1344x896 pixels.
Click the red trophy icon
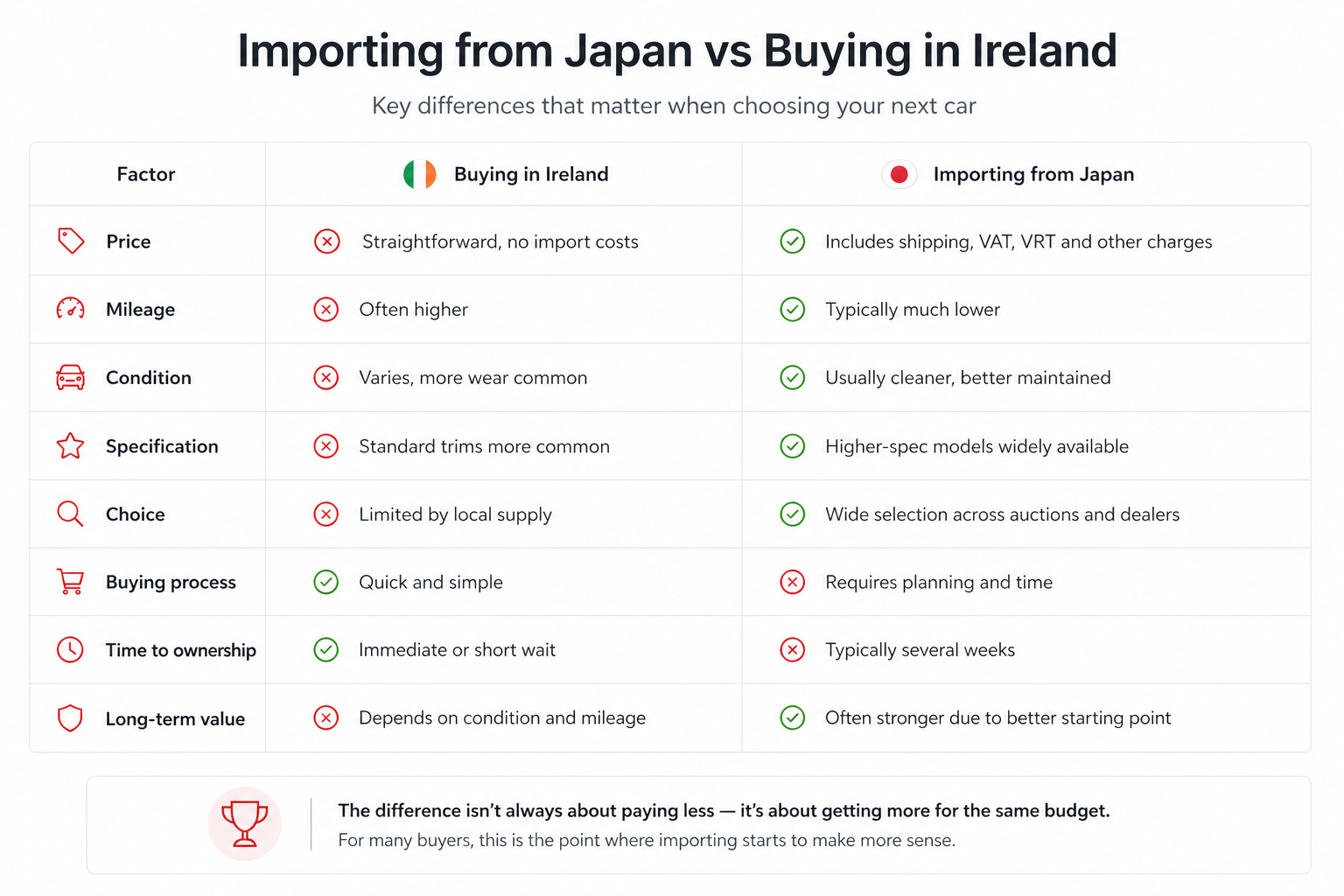(244, 823)
